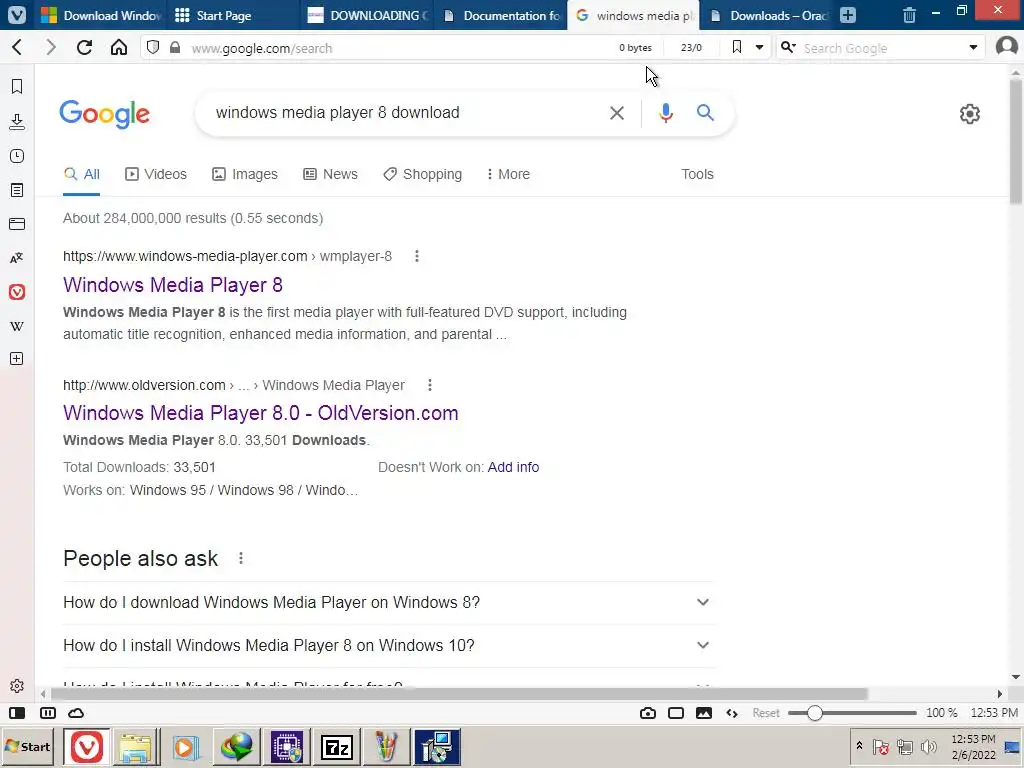This screenshot has height=768, width=1024.
Task: Switch to Shopping results tab
Action: point(423,174)
